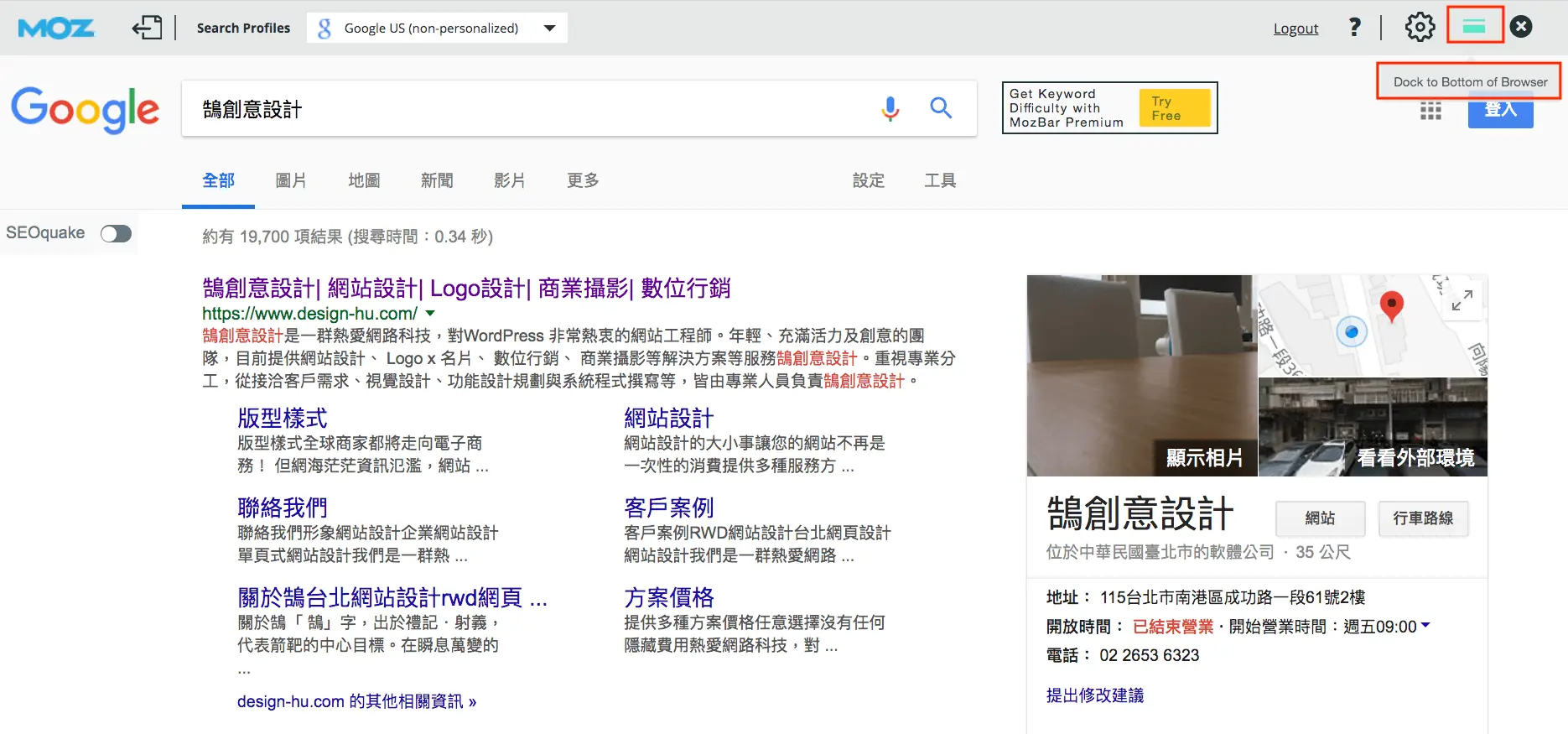The image size is (1568, 734).
Task: Dock MozBar to bottom of browser
Action: tap(1474, 28)
